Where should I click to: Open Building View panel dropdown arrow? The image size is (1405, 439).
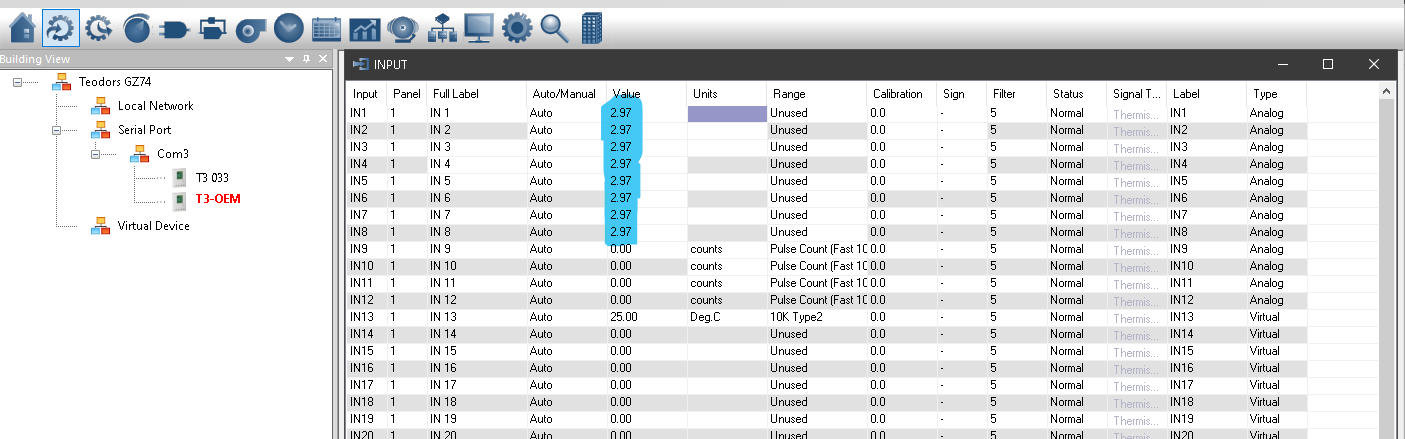coord(289,60)
